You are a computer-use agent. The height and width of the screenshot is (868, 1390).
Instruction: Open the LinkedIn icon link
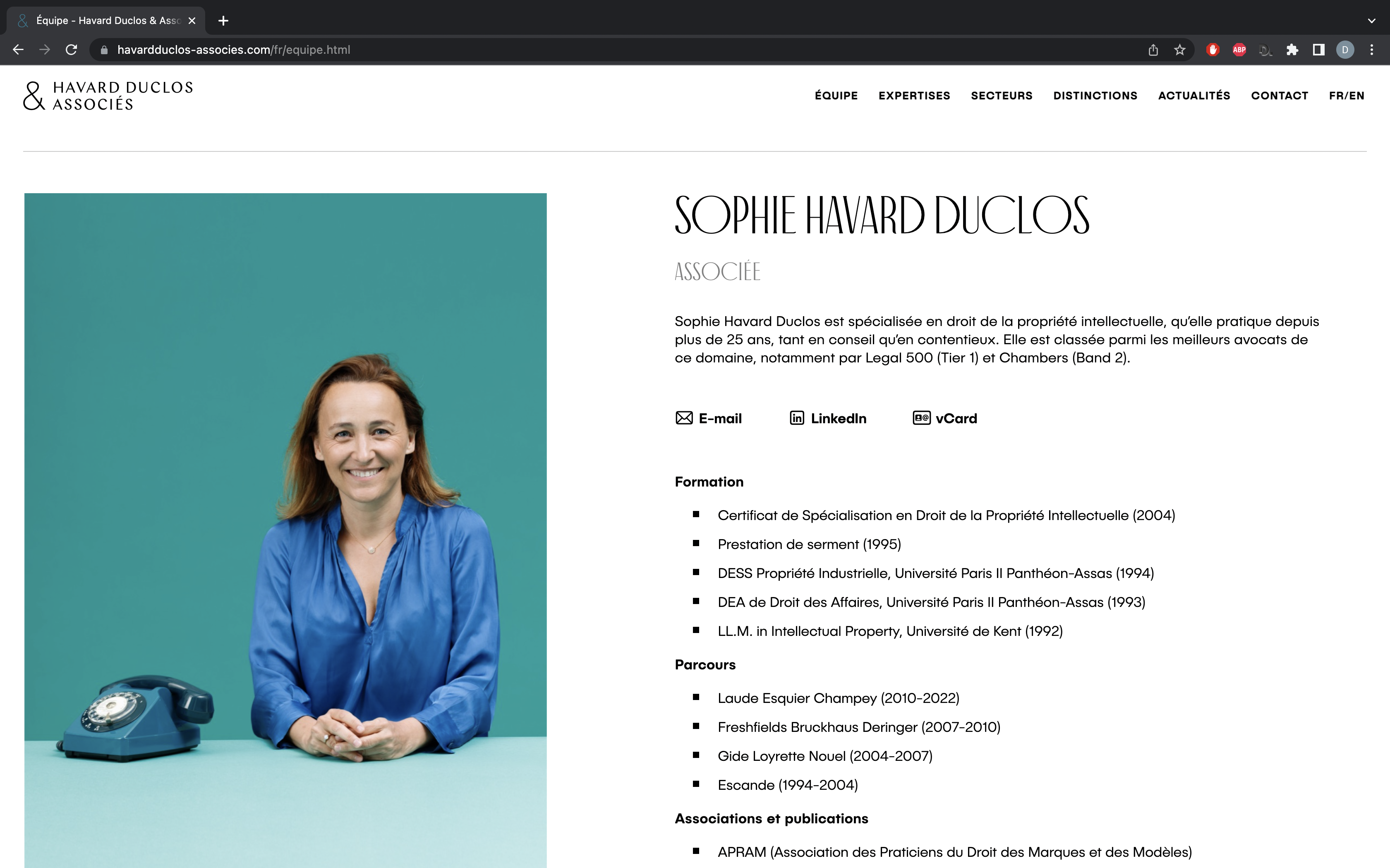(x=797, y=418)
